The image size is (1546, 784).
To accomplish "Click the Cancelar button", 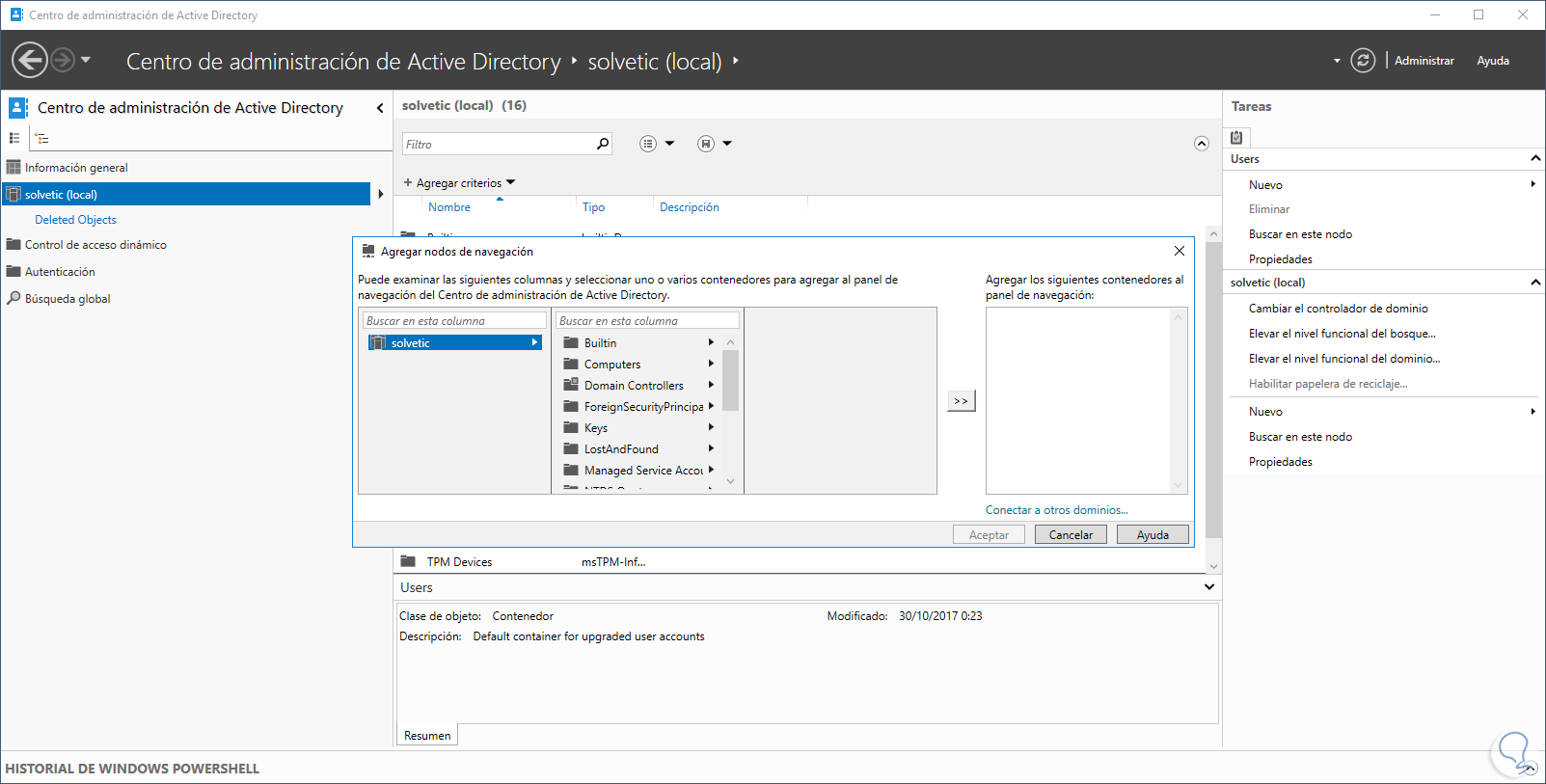I will tap(1071, 535).
